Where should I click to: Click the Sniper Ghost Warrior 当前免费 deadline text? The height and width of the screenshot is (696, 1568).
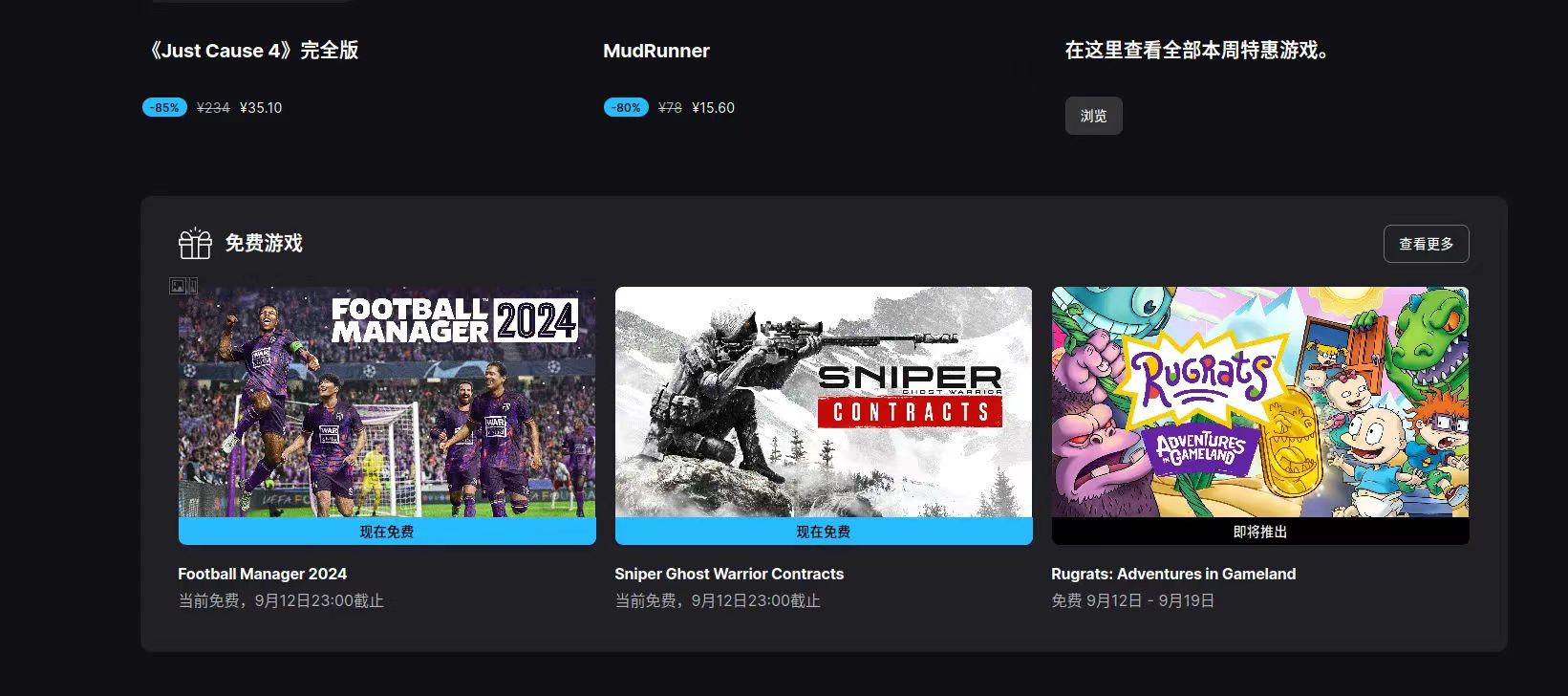tap(718, 601)
